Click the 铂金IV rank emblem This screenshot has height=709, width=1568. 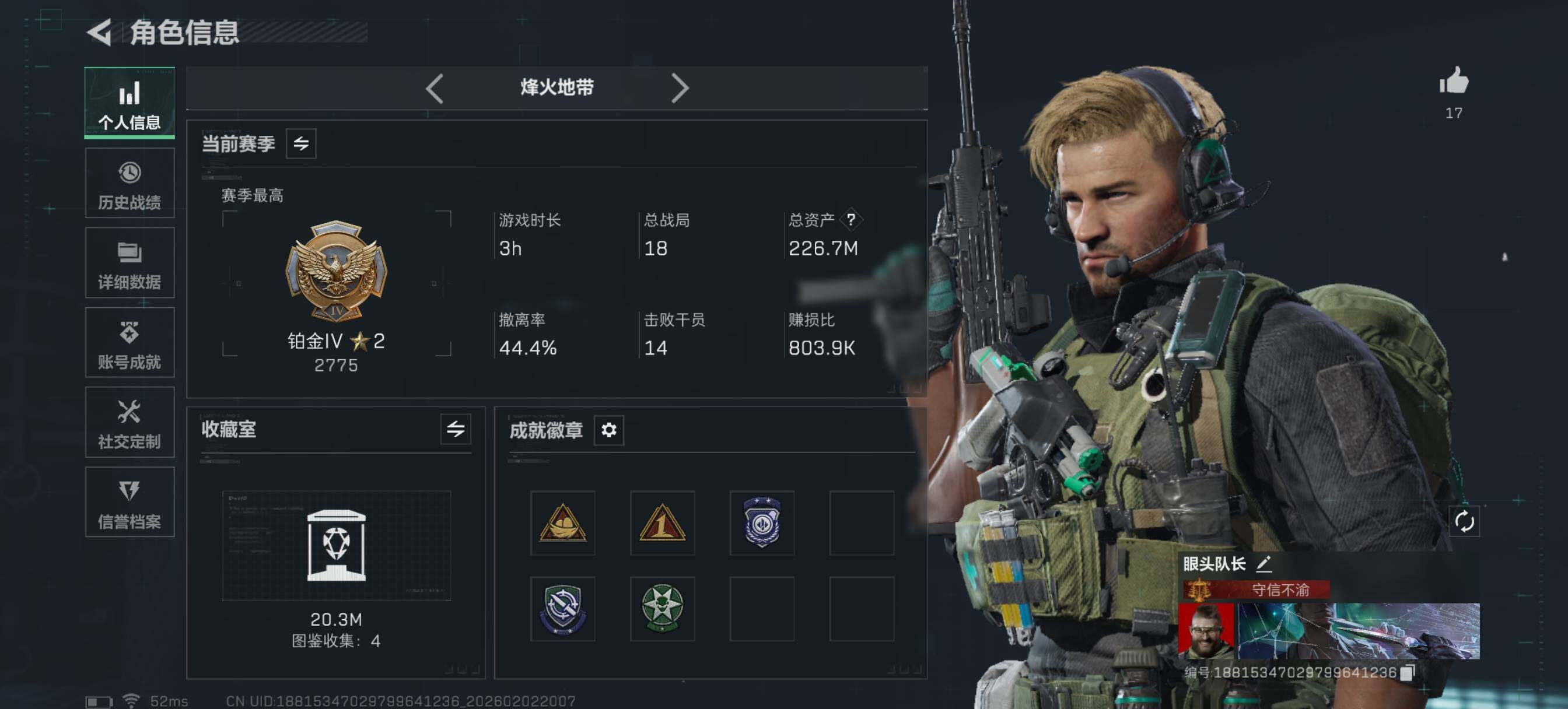coord(336,271)
